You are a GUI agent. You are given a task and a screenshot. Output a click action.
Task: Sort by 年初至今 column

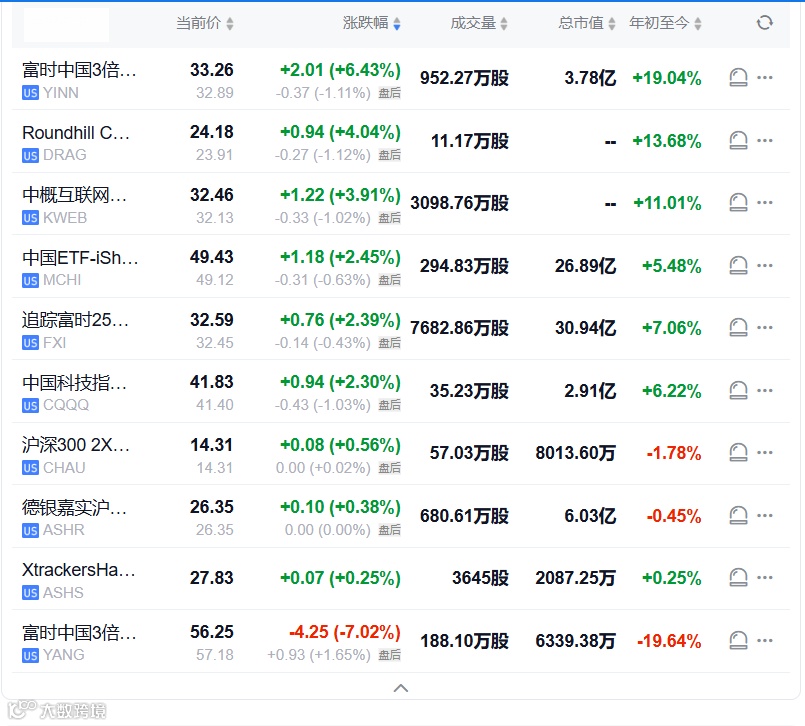(x=665, y=23)
